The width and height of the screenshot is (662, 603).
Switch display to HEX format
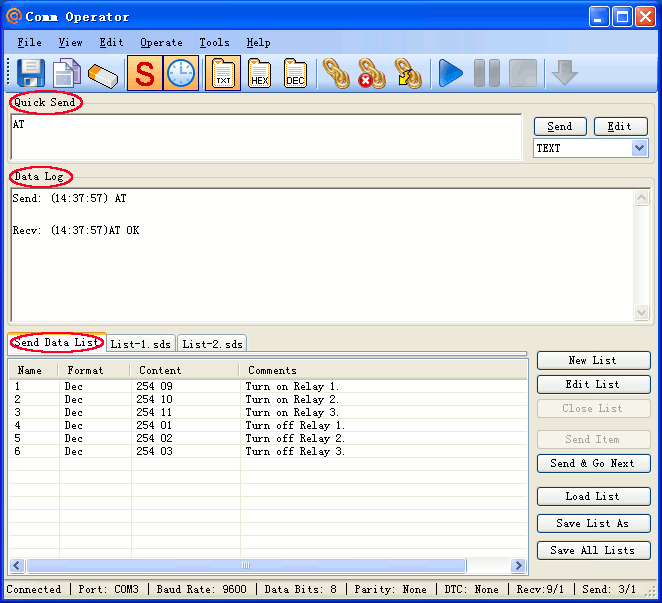[x=259, y=74]
